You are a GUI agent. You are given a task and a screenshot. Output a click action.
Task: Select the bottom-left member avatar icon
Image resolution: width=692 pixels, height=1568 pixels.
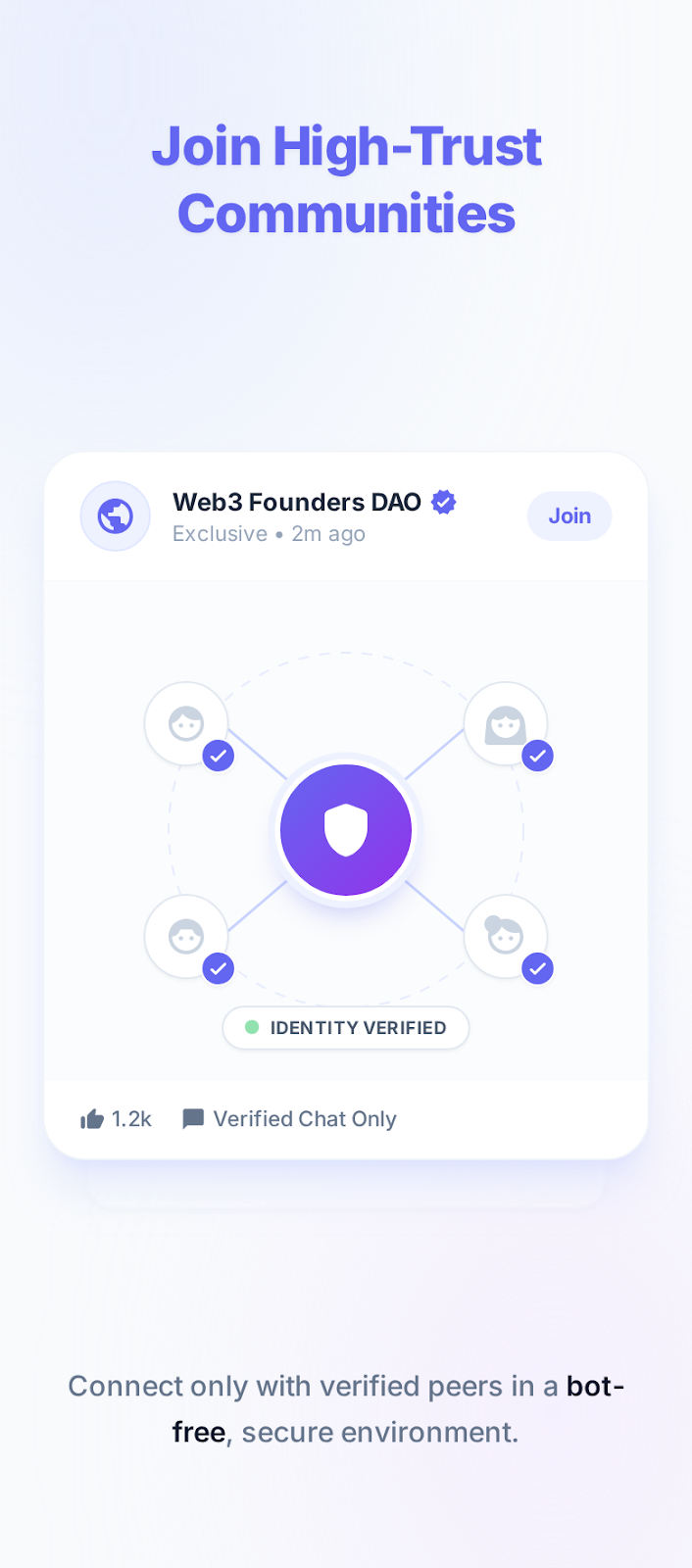tap(186, 936)
